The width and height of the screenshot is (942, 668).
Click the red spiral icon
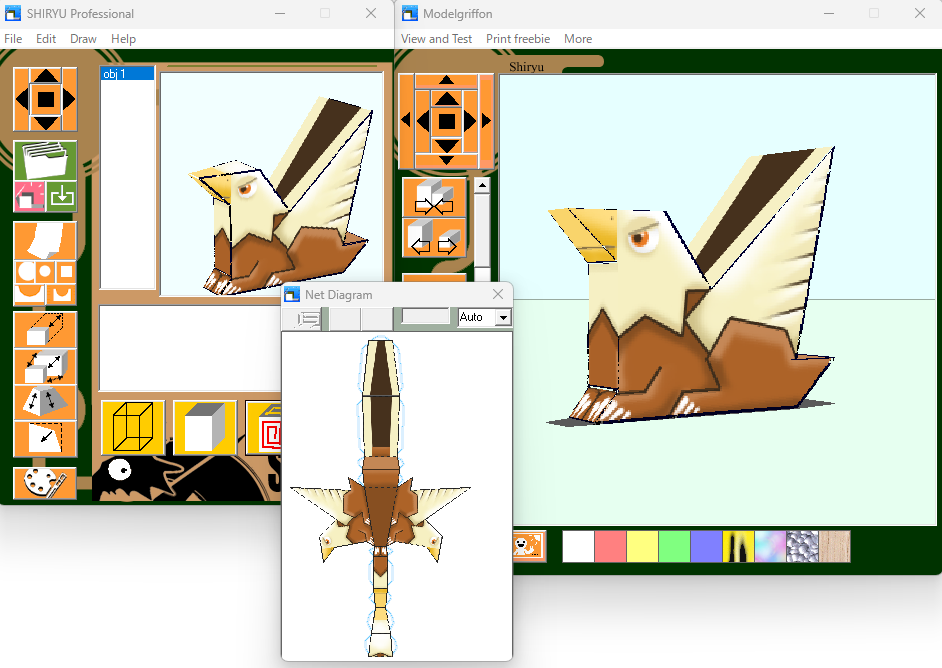264,427
